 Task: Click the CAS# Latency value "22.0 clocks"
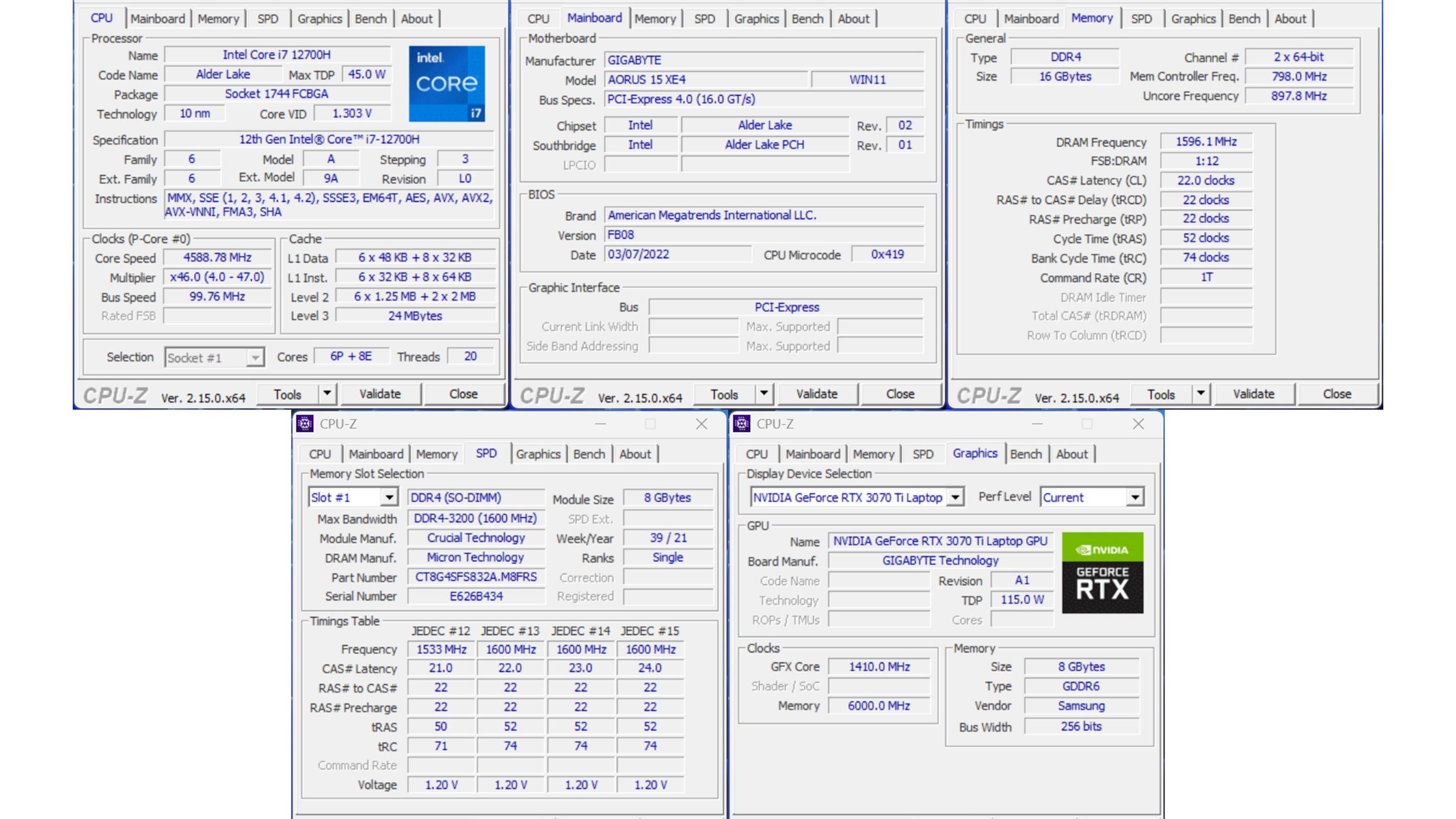(x=1206, y=180)
